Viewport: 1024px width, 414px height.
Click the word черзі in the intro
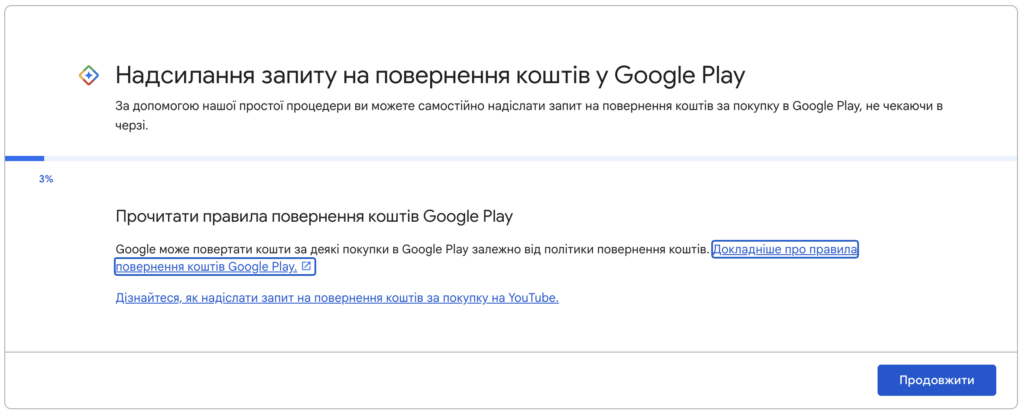131,126
